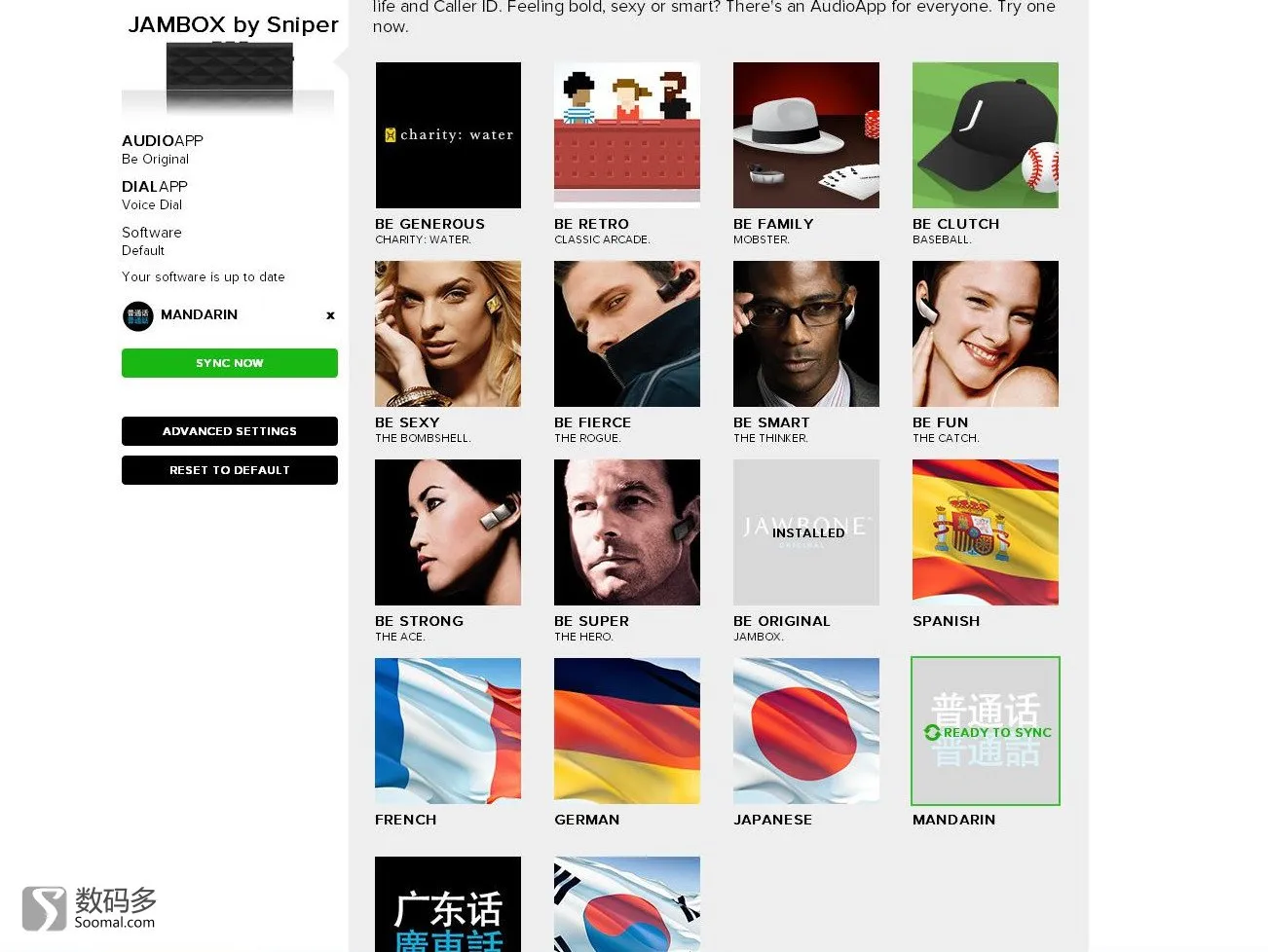Pick the Japanese flag voice tile
The height and width of the screenshot is (952, 1268).
[x=806, y=731]
